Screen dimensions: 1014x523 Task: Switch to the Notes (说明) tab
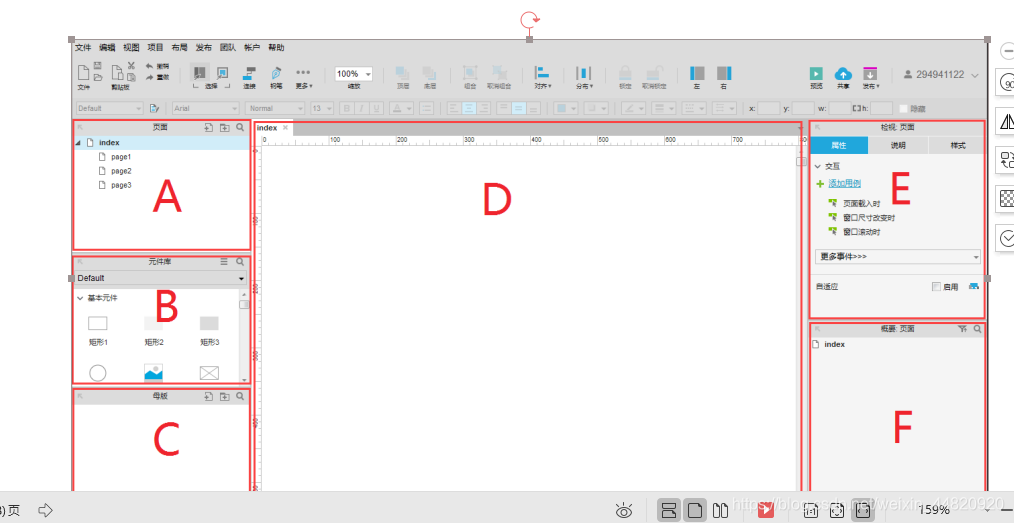tap(898, 145)
